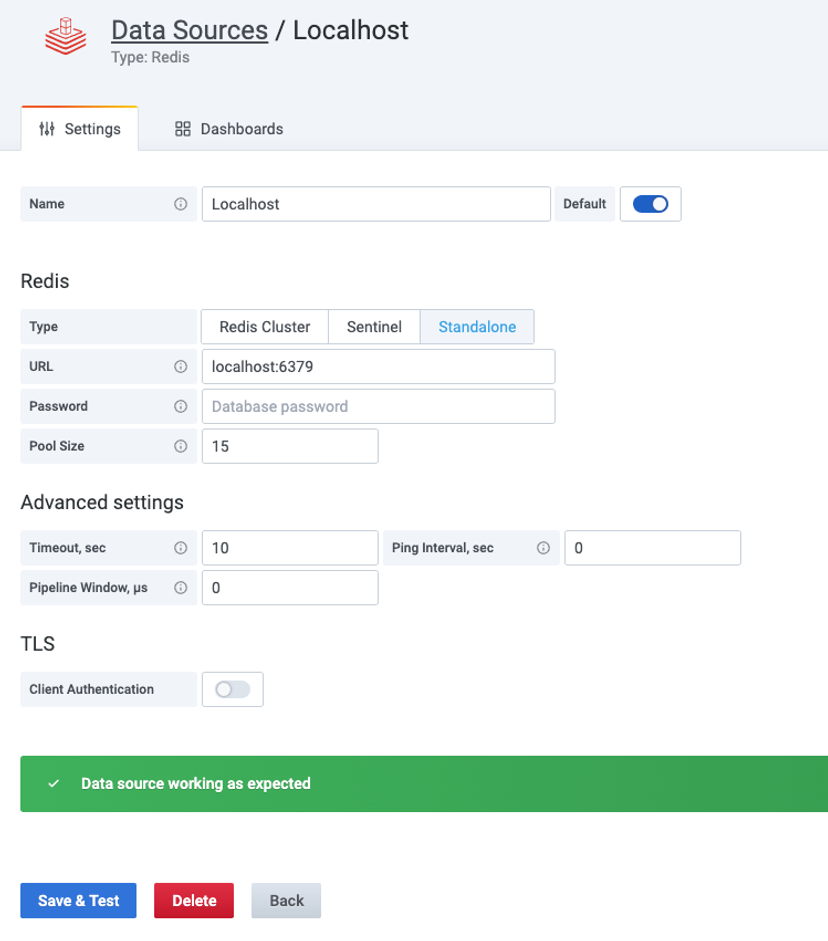Click the info icon next to Name
Viewport: 828px width, 941px height.
click(179, 204)
